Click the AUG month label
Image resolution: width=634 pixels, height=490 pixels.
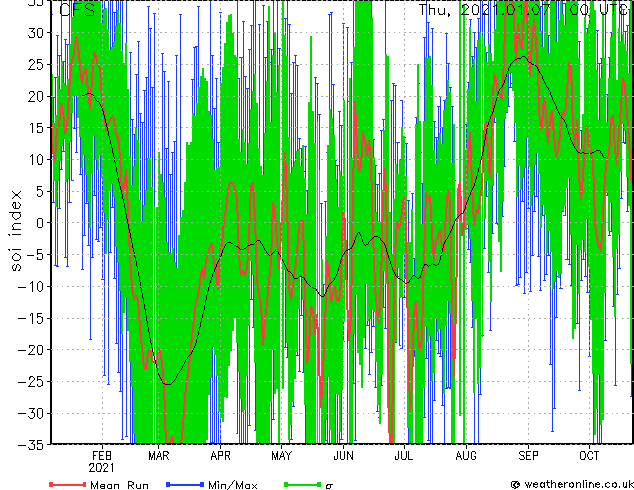(x=466, y=456)
